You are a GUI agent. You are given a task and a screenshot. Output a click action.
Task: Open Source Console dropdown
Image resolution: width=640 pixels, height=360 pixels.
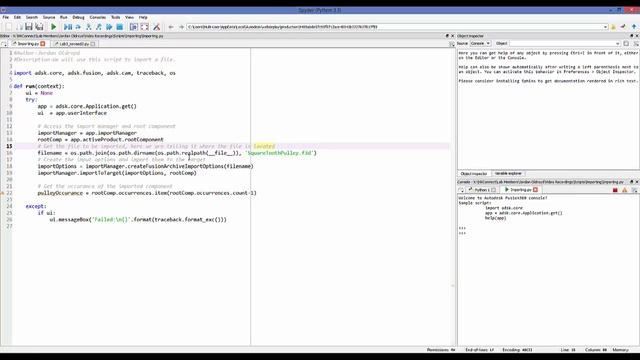coord(480,43)
